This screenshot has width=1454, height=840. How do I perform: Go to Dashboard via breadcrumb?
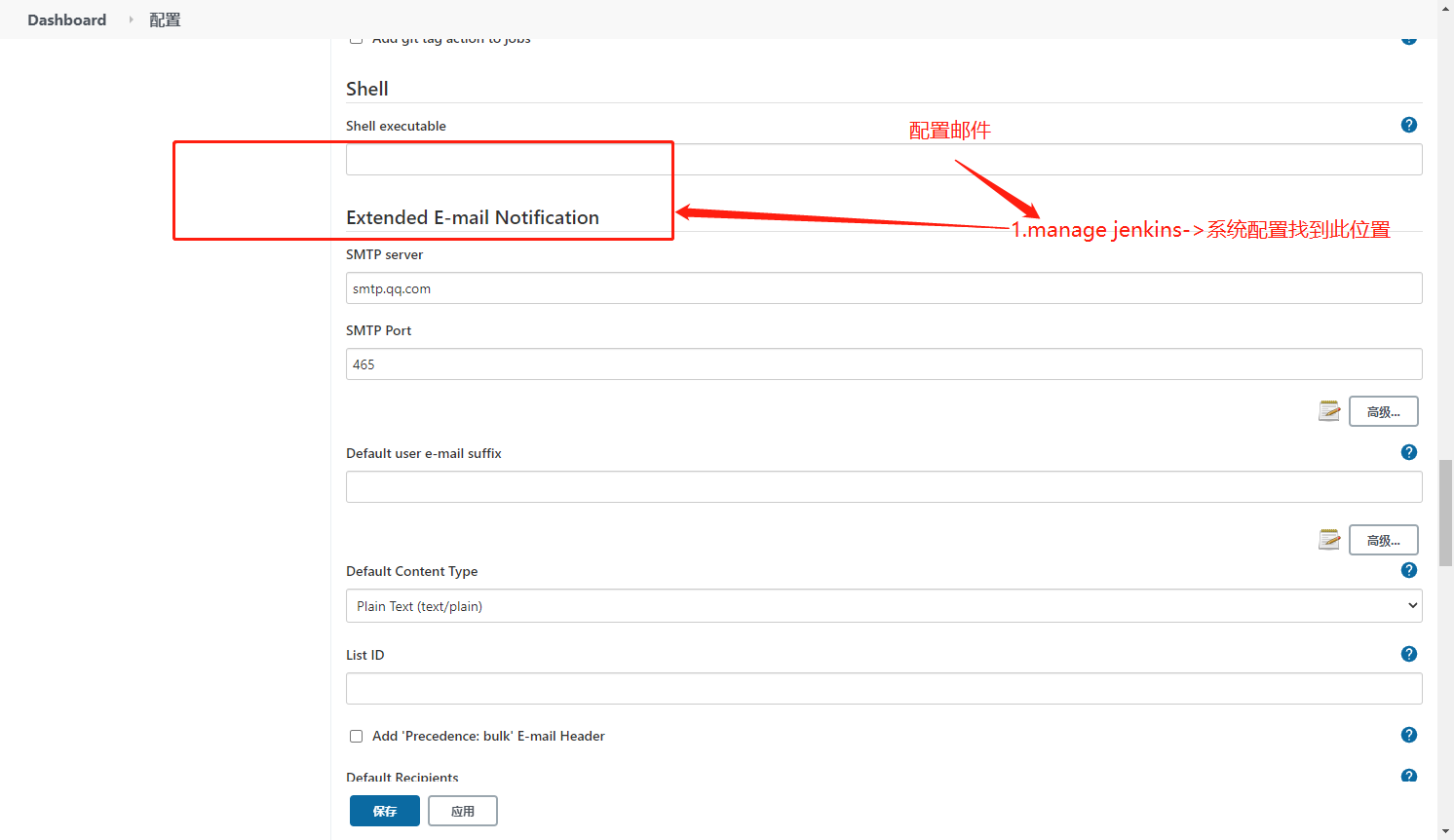(x=67, y=19)
